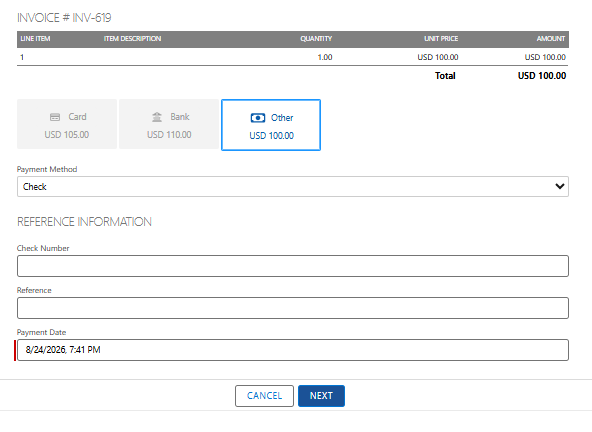Click the credit card icon

coord(55,117)
